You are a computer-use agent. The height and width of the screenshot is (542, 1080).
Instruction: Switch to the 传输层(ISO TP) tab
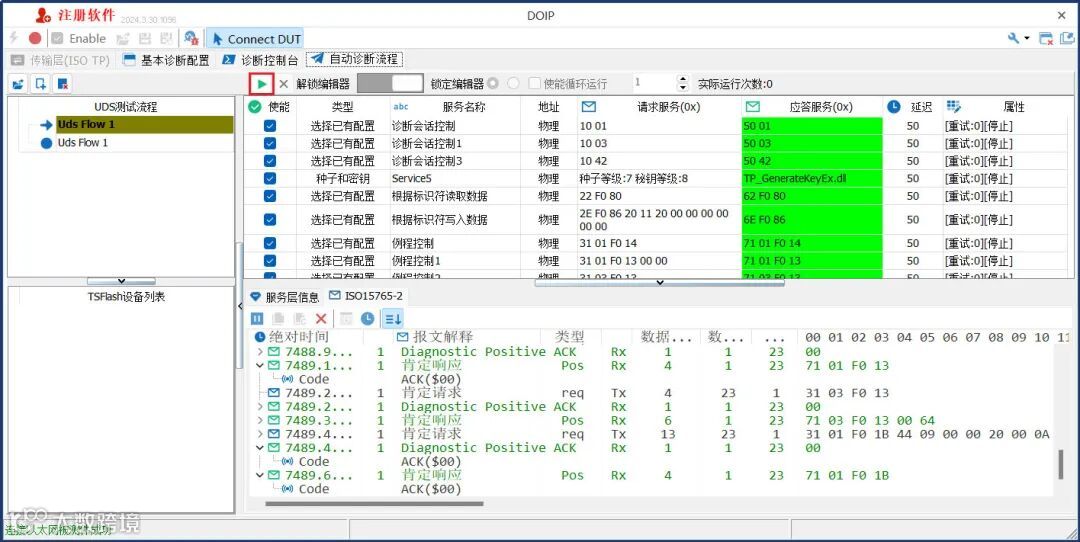pos(61,60)
